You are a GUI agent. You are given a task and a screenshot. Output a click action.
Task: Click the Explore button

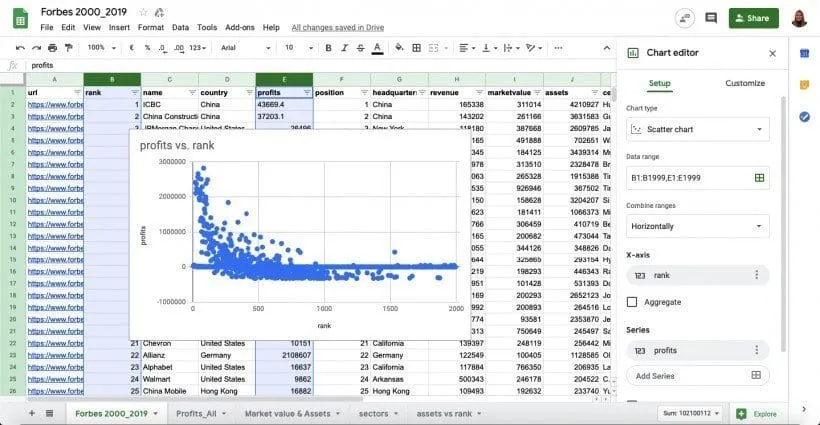[x=757, y=413]
